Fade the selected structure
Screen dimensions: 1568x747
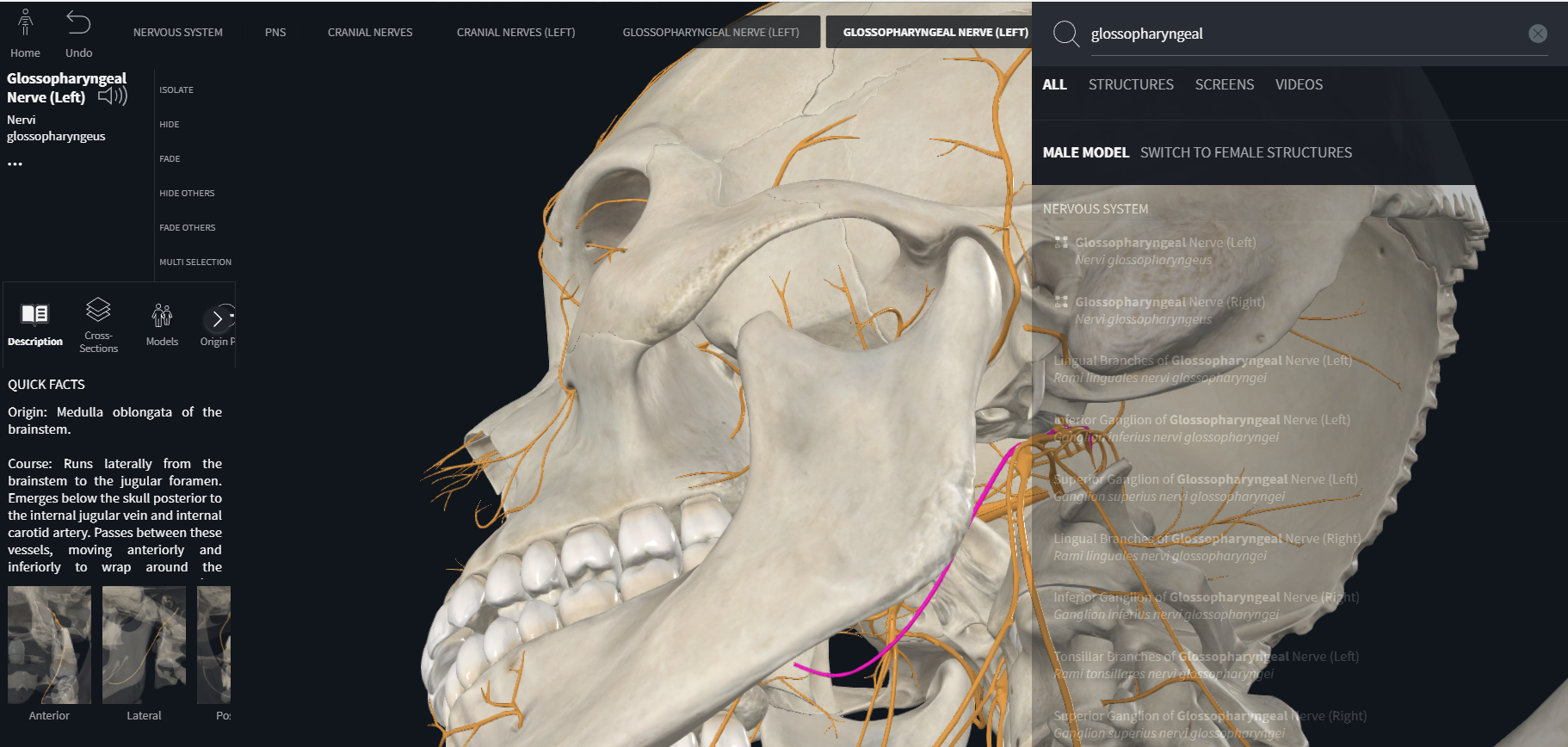[170, 158]
